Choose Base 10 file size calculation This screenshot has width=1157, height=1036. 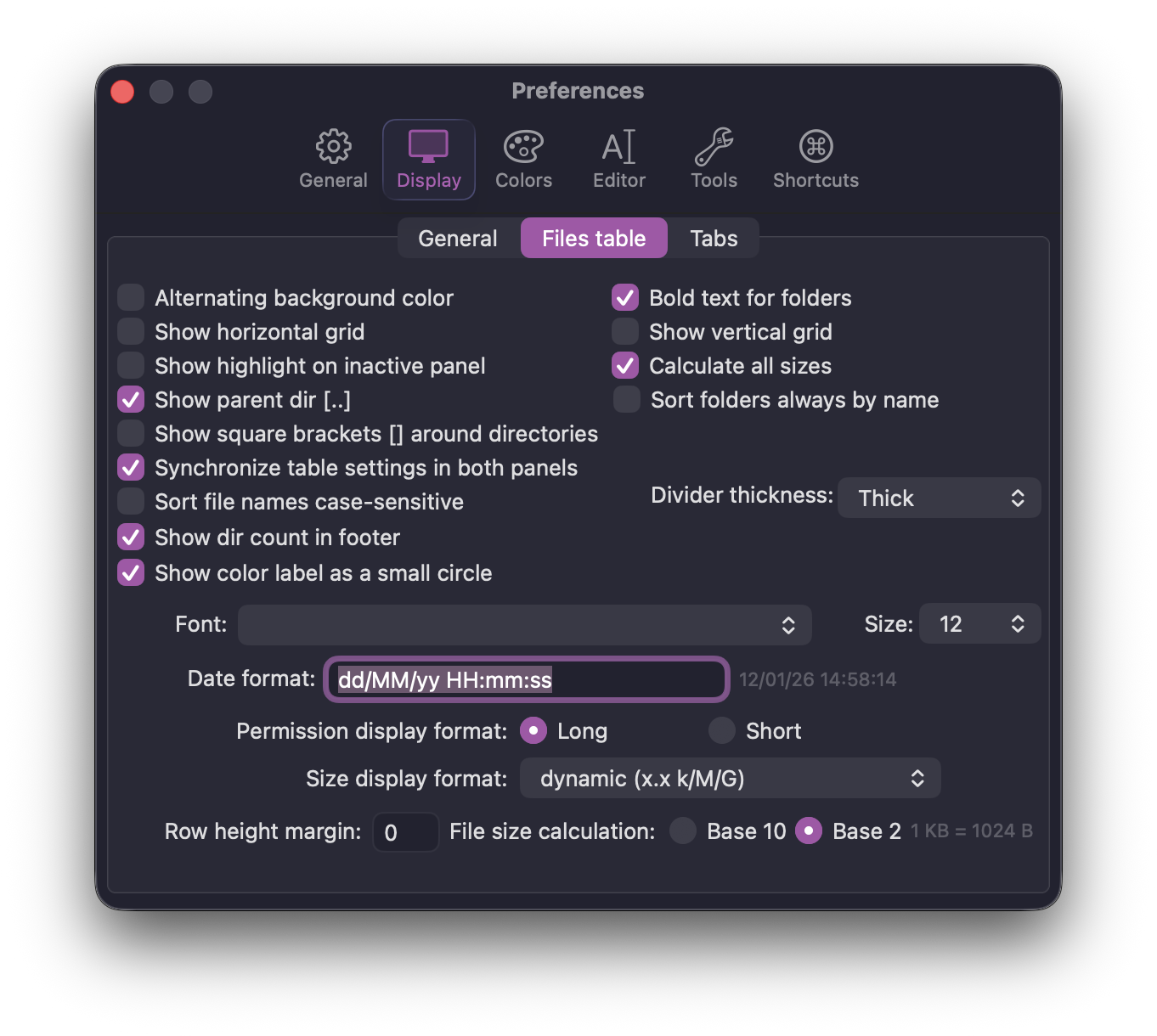[683, 831]
